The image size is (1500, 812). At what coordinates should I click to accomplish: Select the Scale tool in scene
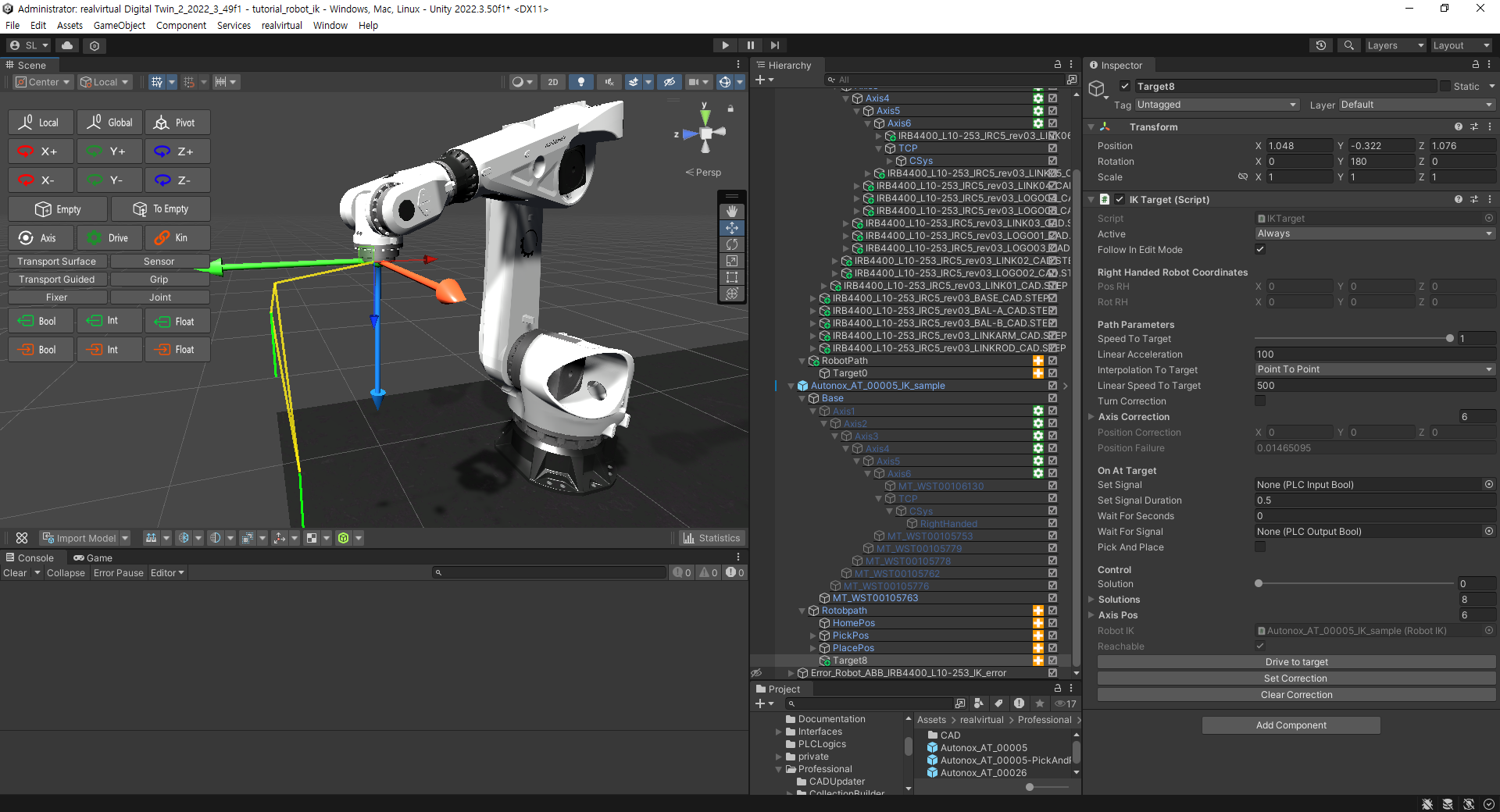click(732, 261)
